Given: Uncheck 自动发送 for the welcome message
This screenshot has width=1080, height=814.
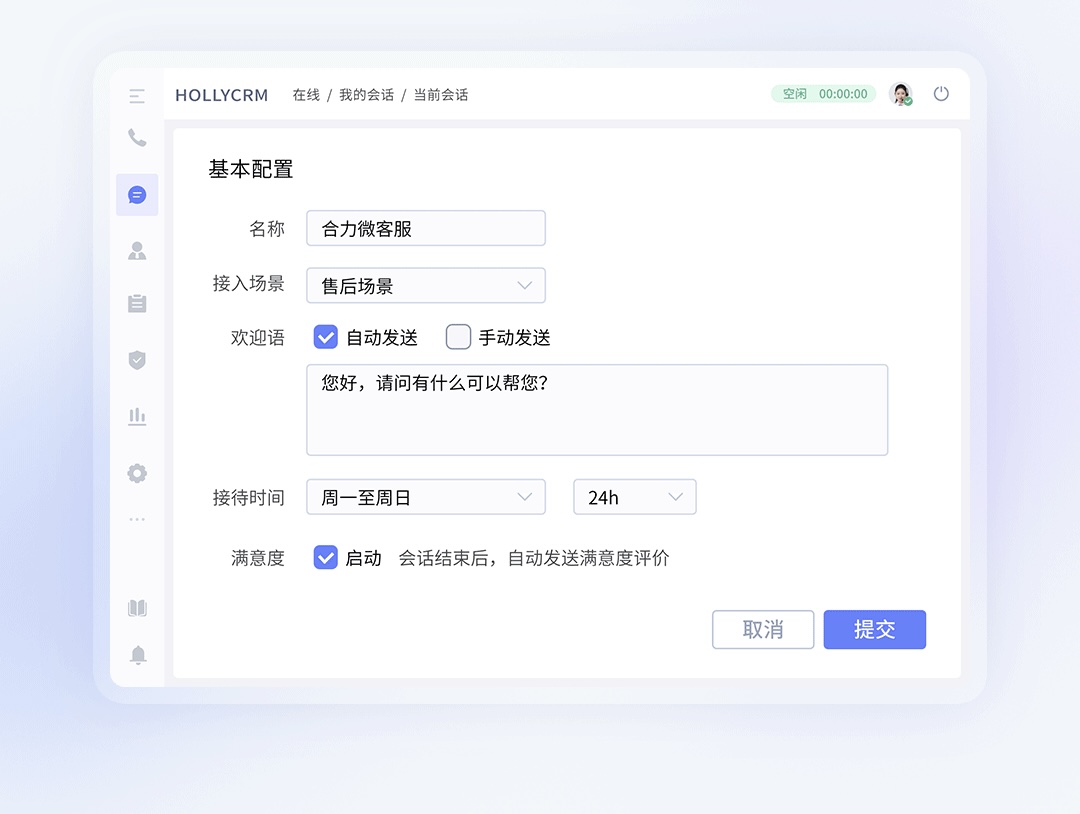Looking at the screenshot, I should click(x=325, y=337).
